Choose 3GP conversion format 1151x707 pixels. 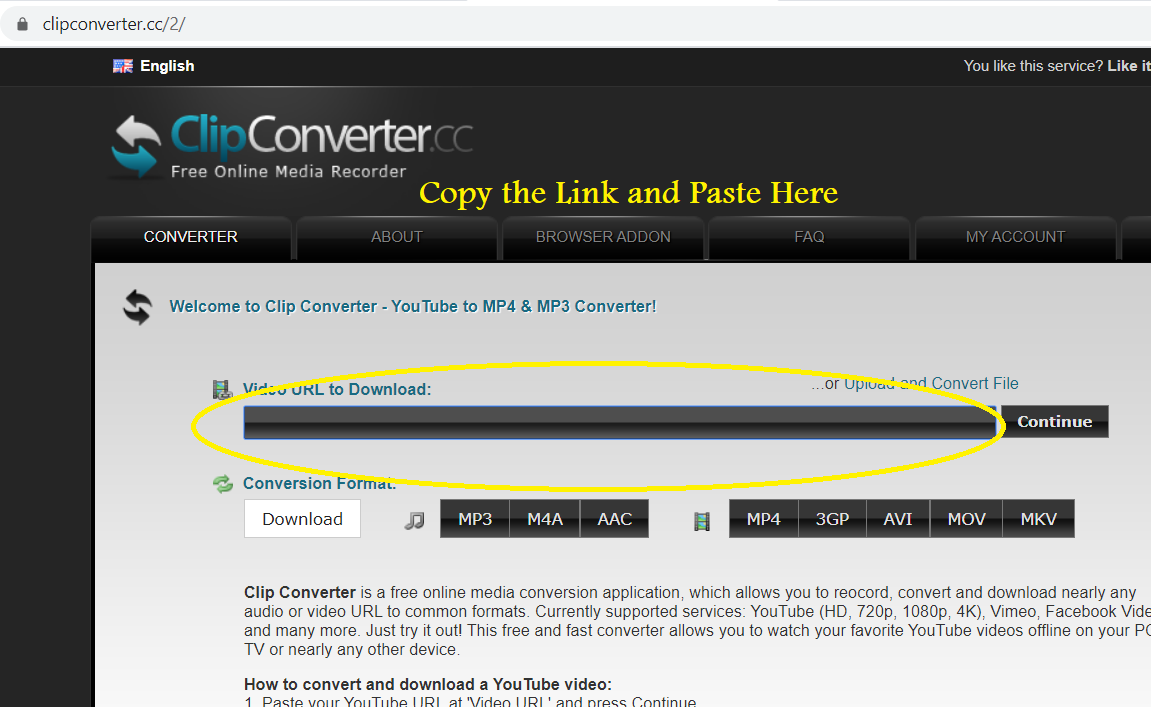[832, 519]
